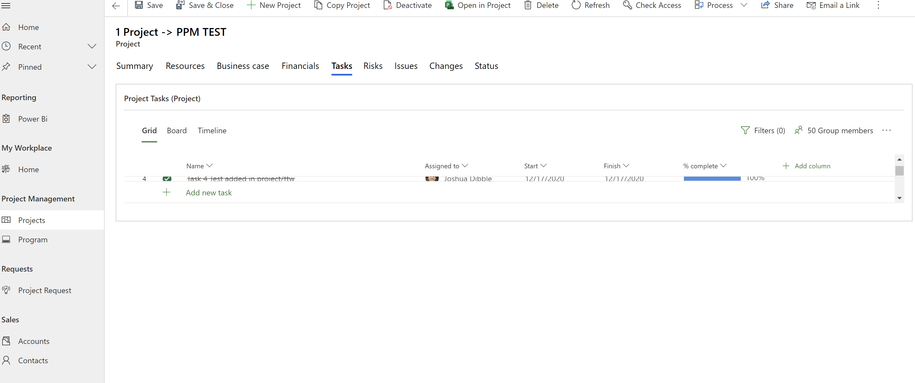Open the Finish column dropdown

pos(626,166)
